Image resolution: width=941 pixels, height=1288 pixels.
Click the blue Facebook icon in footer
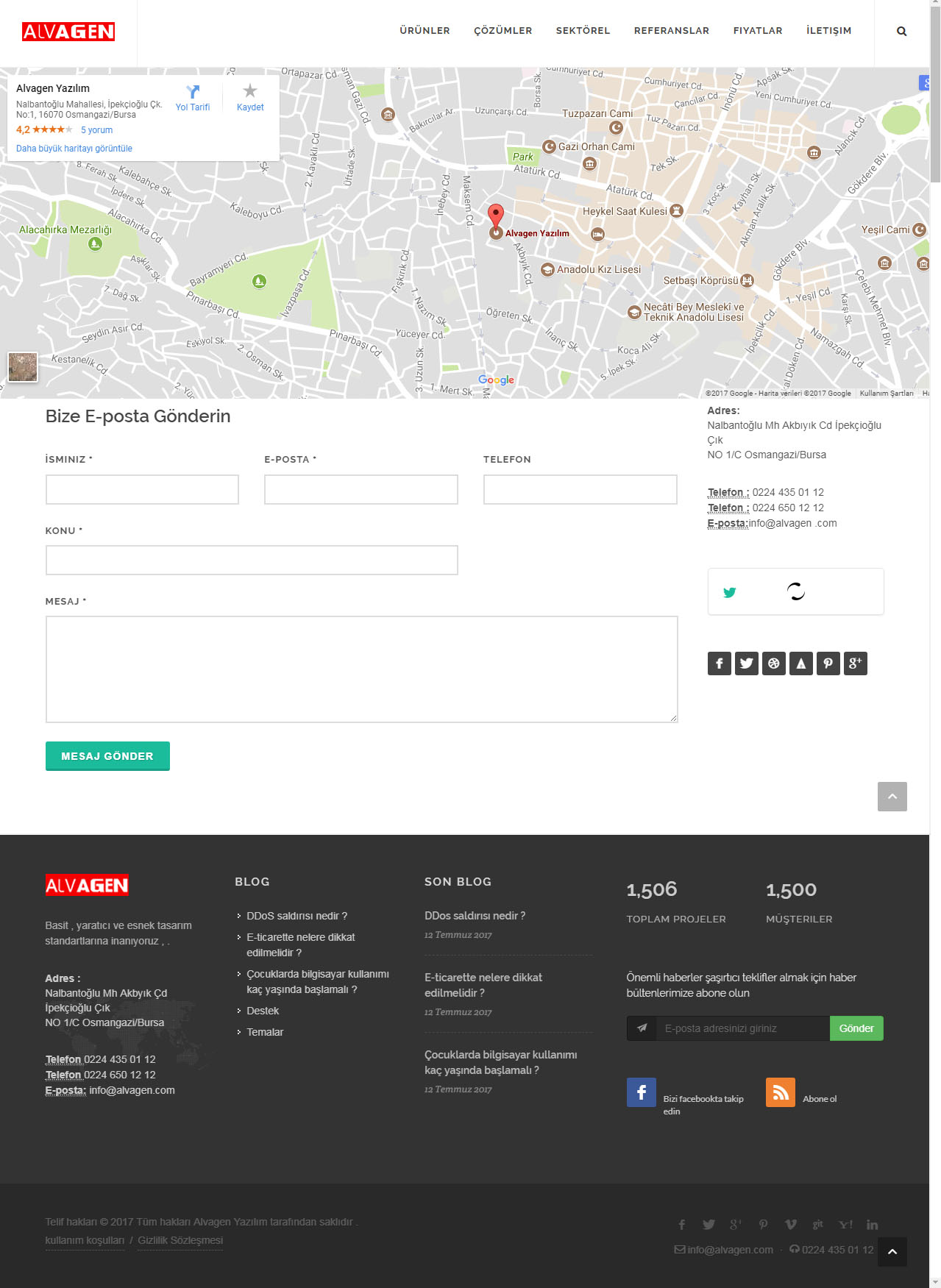pyautogui.click(x=641, y=1092)
